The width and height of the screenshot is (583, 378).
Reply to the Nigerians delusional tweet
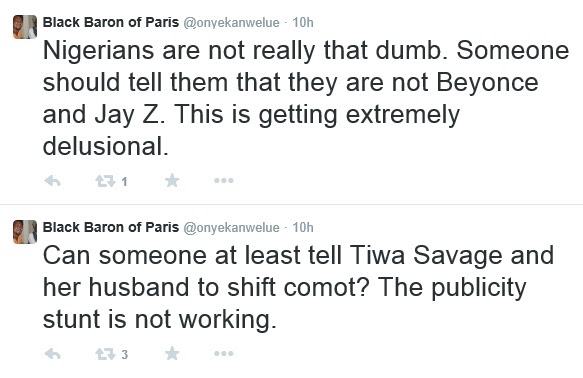[52, 181]
